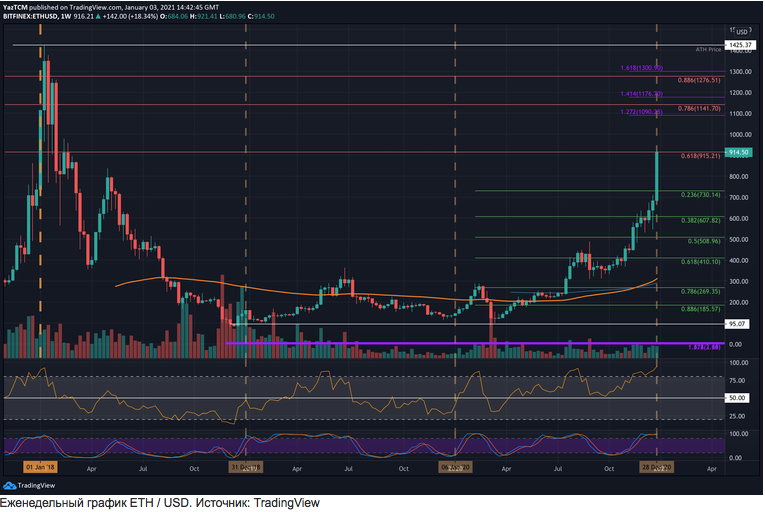
Task: Select the 28 Dec '20 date marker
Action: point(657,467)
